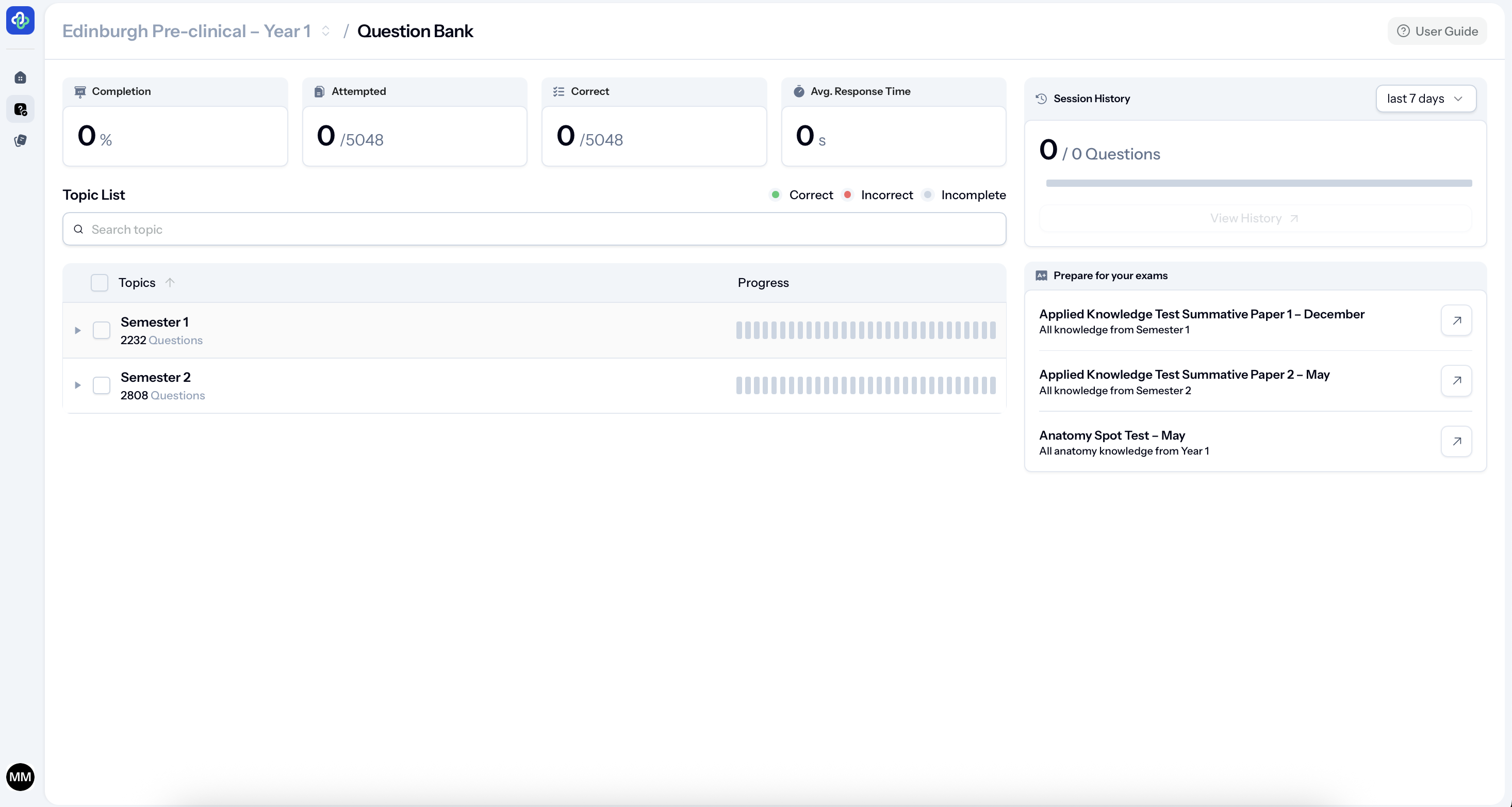The width and height of the screenshot is (1512, 807).
Task: Click the app logo icon in sidebar
Action: [20, 21]
